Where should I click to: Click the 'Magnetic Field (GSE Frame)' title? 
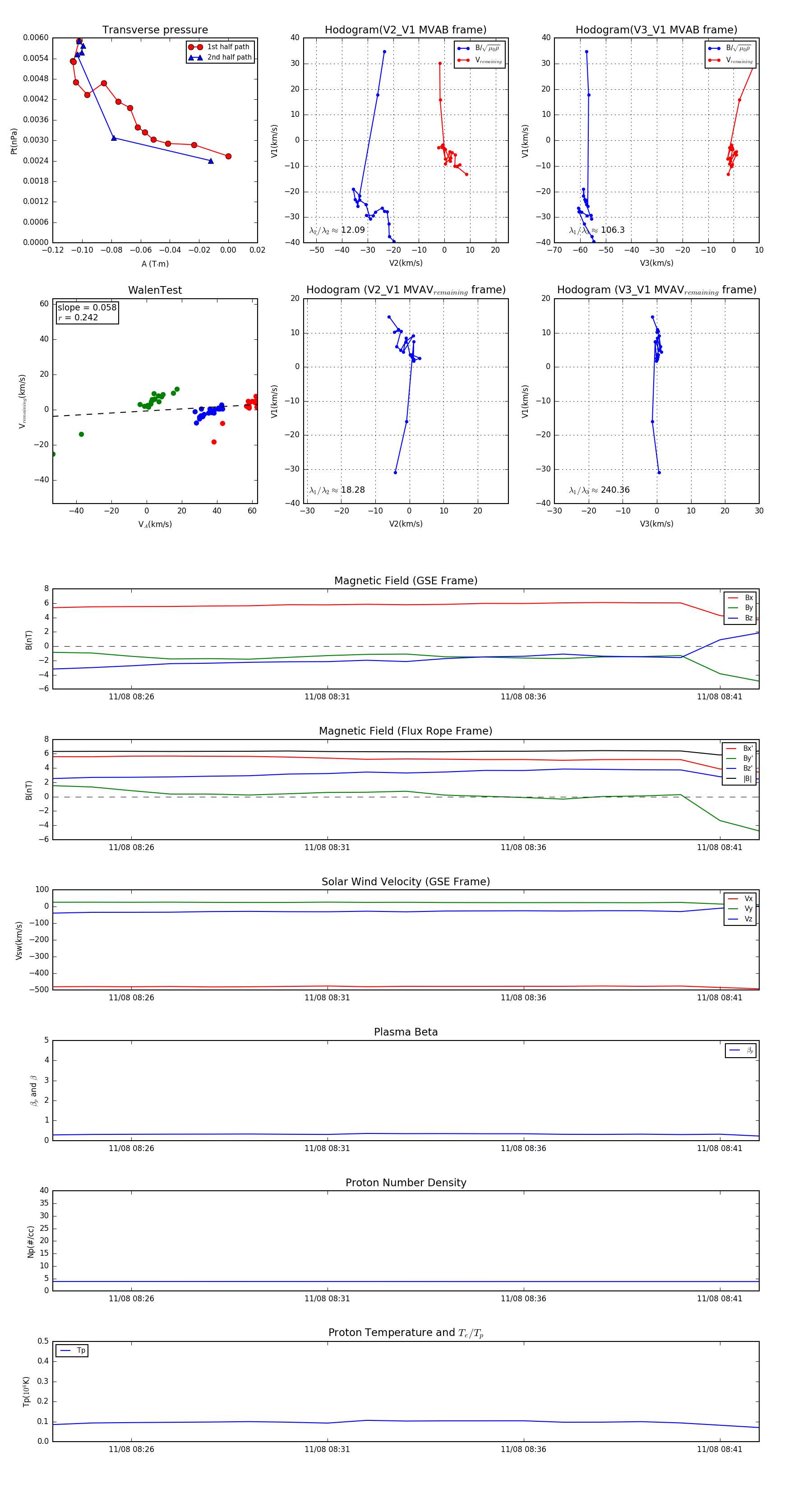(406, 581)
